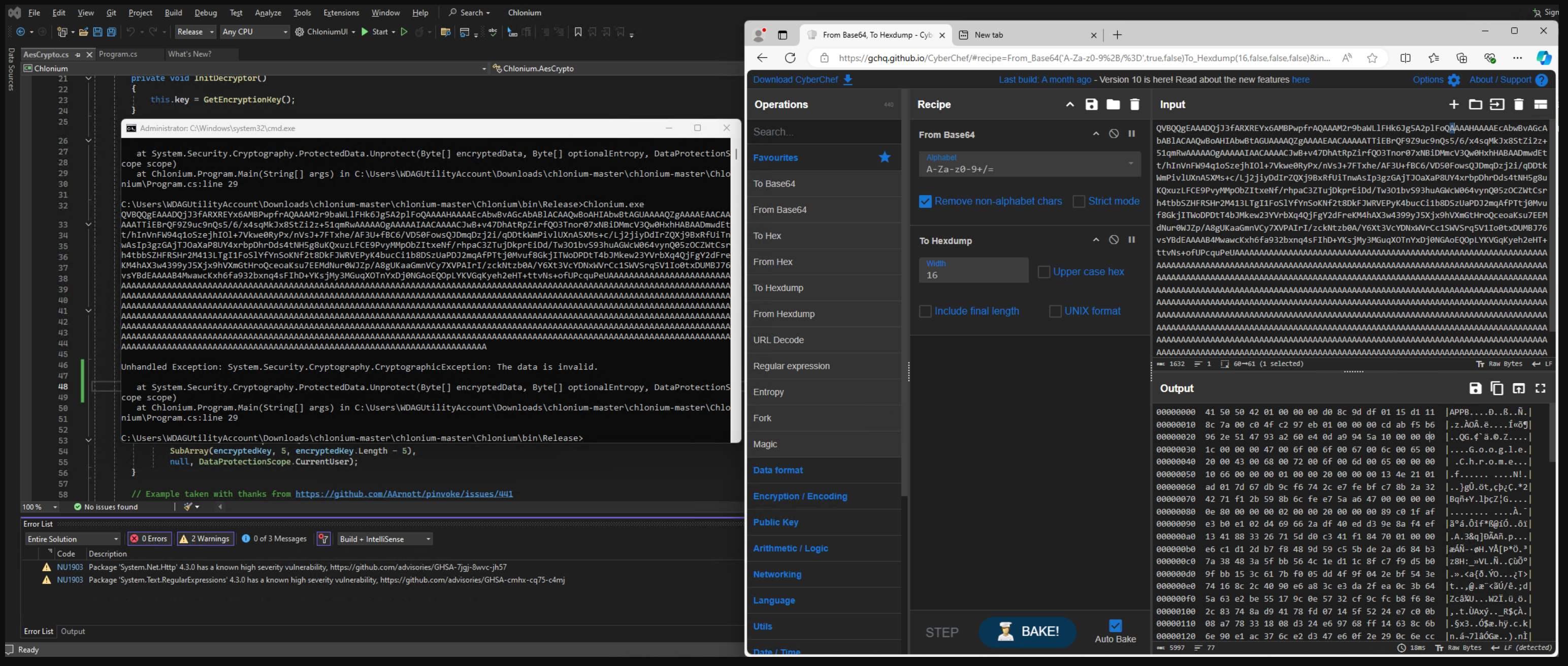Switch to Program.cs tab
Image resolution: width=1568 pixels, height=666 pixels.
[118, 54]
